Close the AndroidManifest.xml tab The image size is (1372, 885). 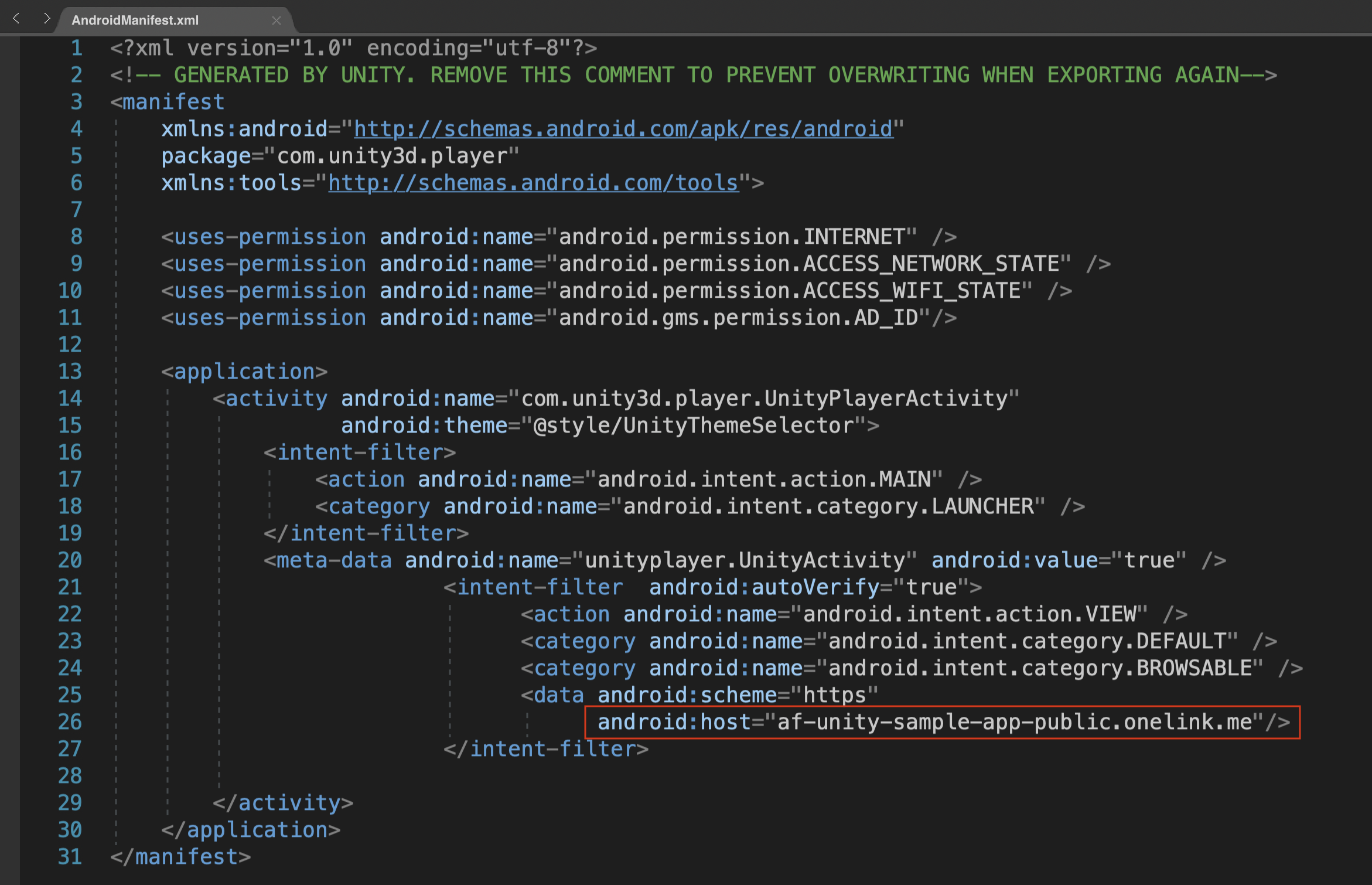277,21
